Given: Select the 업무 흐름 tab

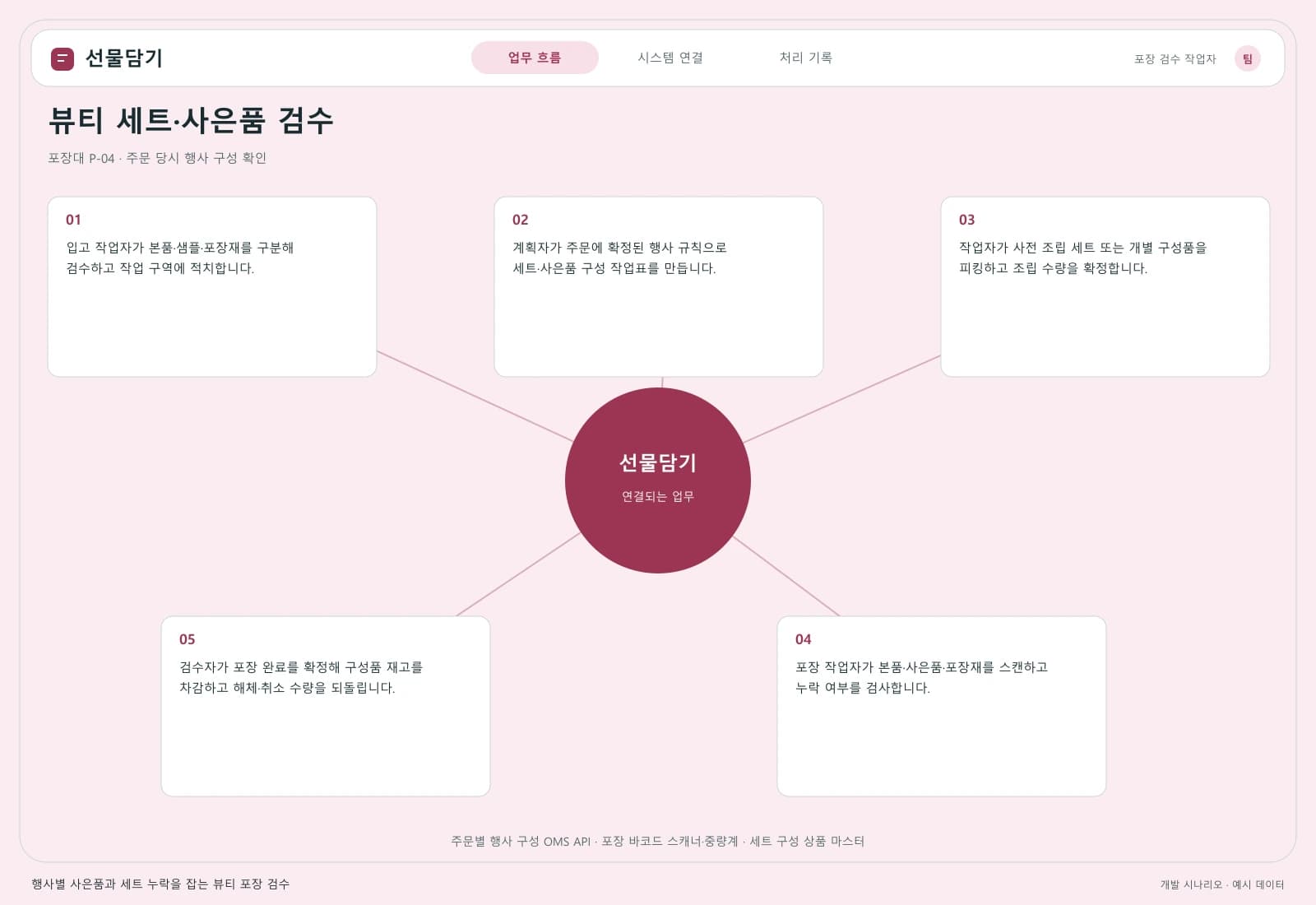Looking at the screenshot, I should tap(535, 58).
